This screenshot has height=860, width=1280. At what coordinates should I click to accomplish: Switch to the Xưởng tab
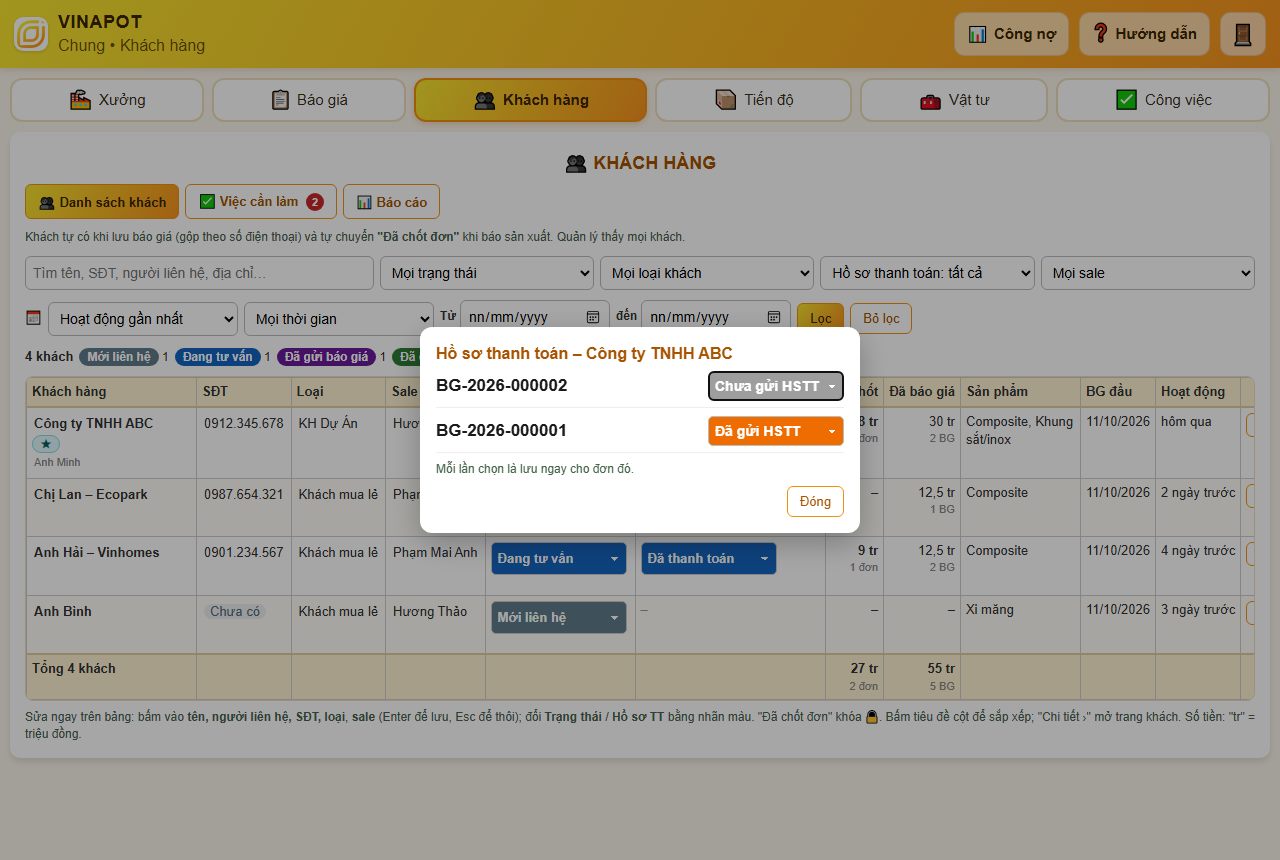[107, 100]
